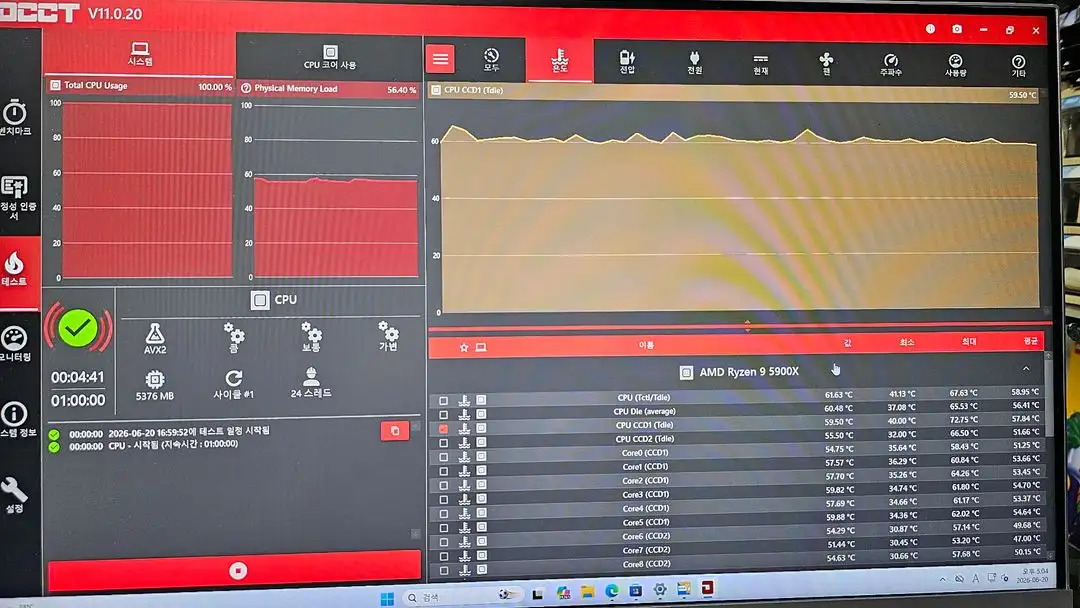This screenshot has width=1080, height=608.
Task: Click the thermometer icon in the CPU (Tctl/Tdie) row
Action: click(x=464, y=400)
